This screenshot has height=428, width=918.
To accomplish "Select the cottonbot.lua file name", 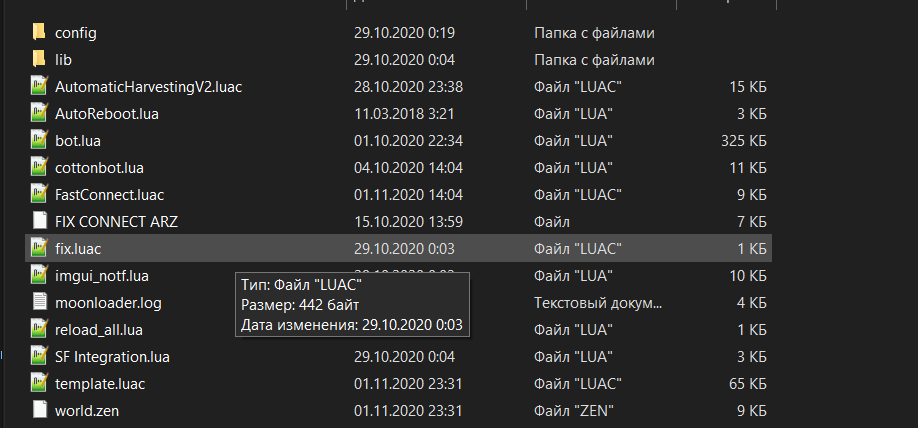I will coord(100,167).
